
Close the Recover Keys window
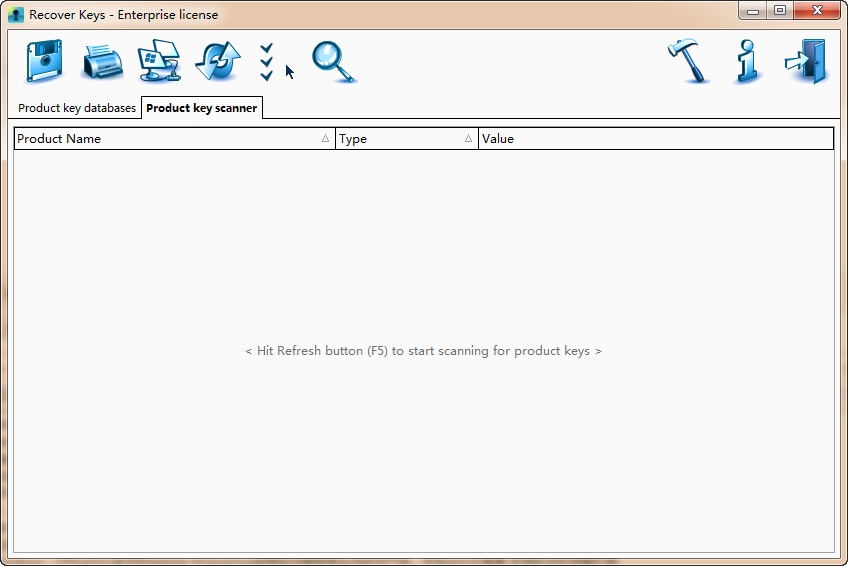pos(817,10)
